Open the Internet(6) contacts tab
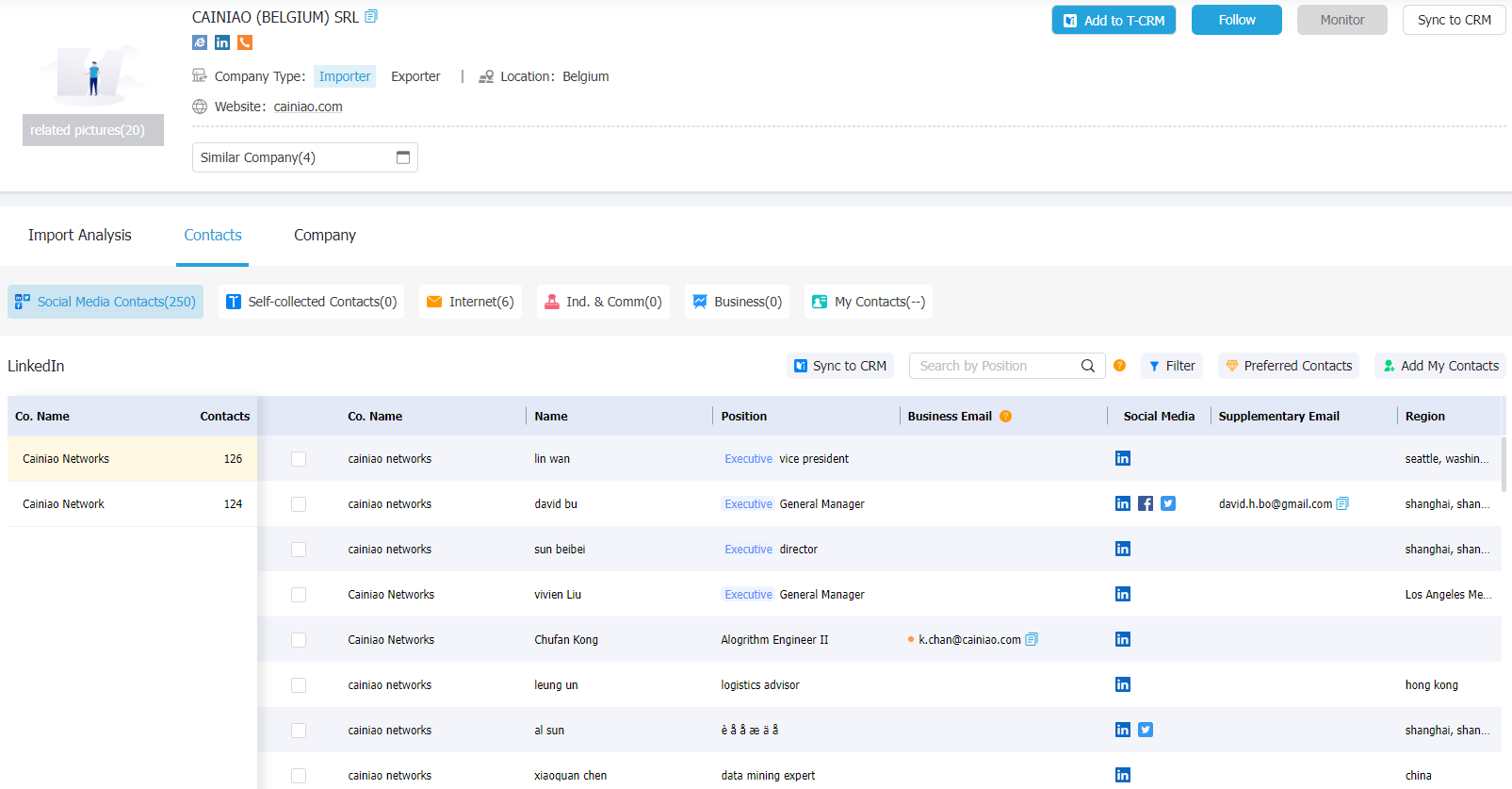This screenshot has width=1512, height=789. pos(470,302)
